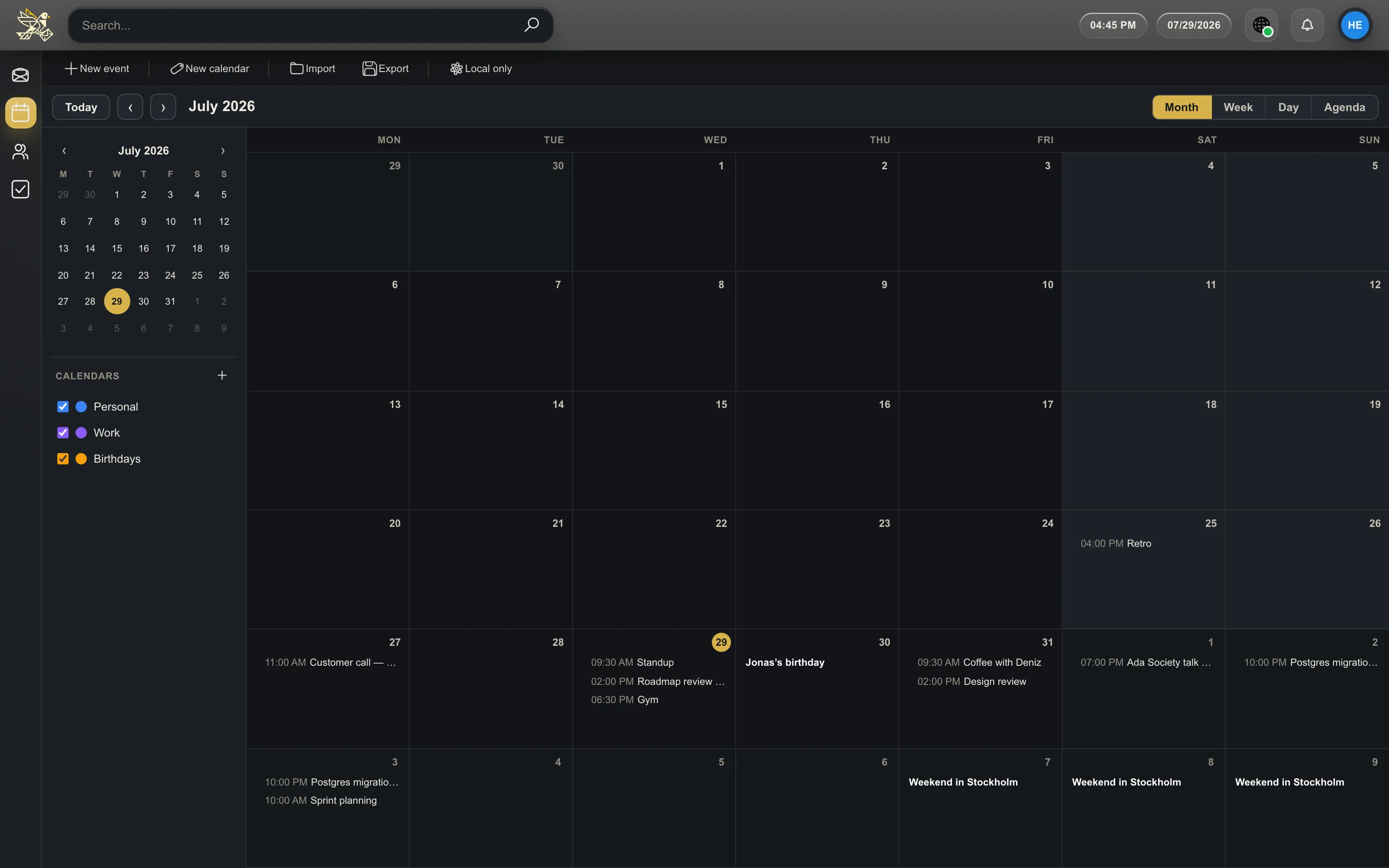Viewport: 1389px width, 868px height.
Task: Open the Tasks checkmark sidebar icon
Action: pyautogui.click(x=21, y=190)
